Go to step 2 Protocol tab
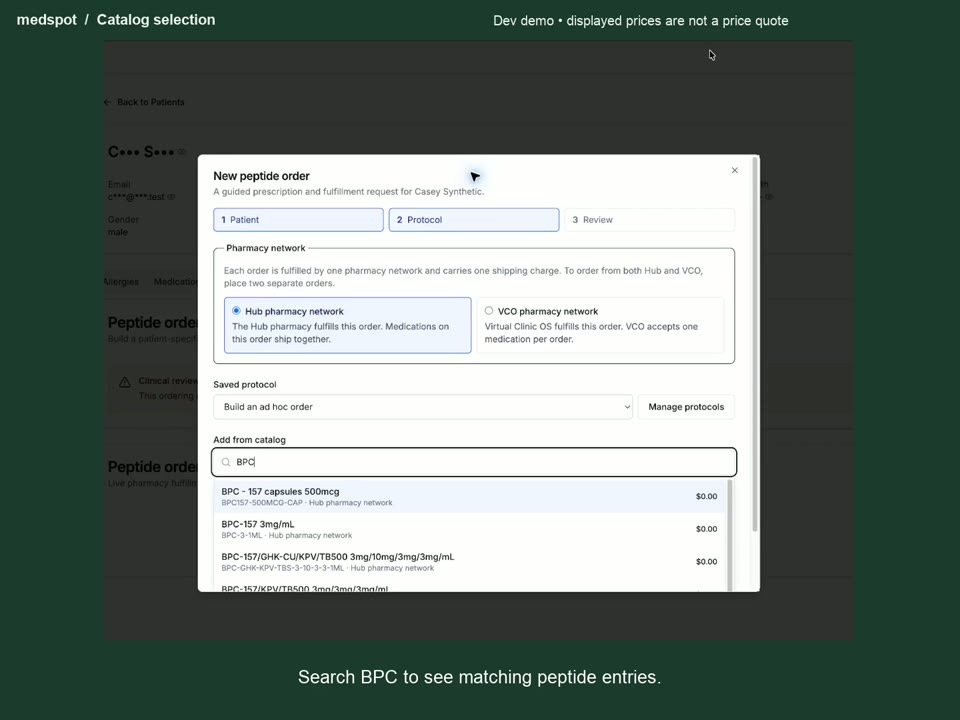Image resolution: width=960 pixels, height=720 pixels. coord(474,220)
